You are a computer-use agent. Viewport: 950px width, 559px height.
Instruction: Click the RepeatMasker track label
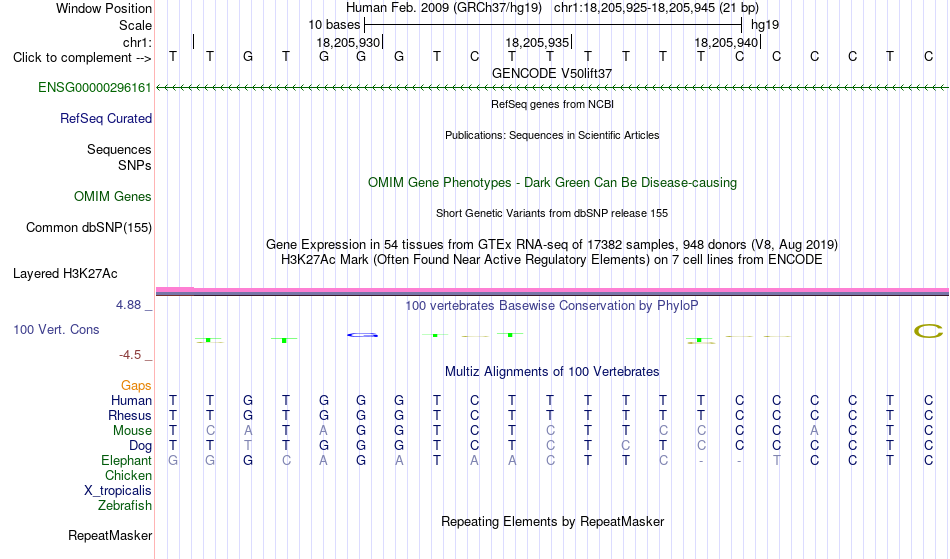tap(110, 536)
